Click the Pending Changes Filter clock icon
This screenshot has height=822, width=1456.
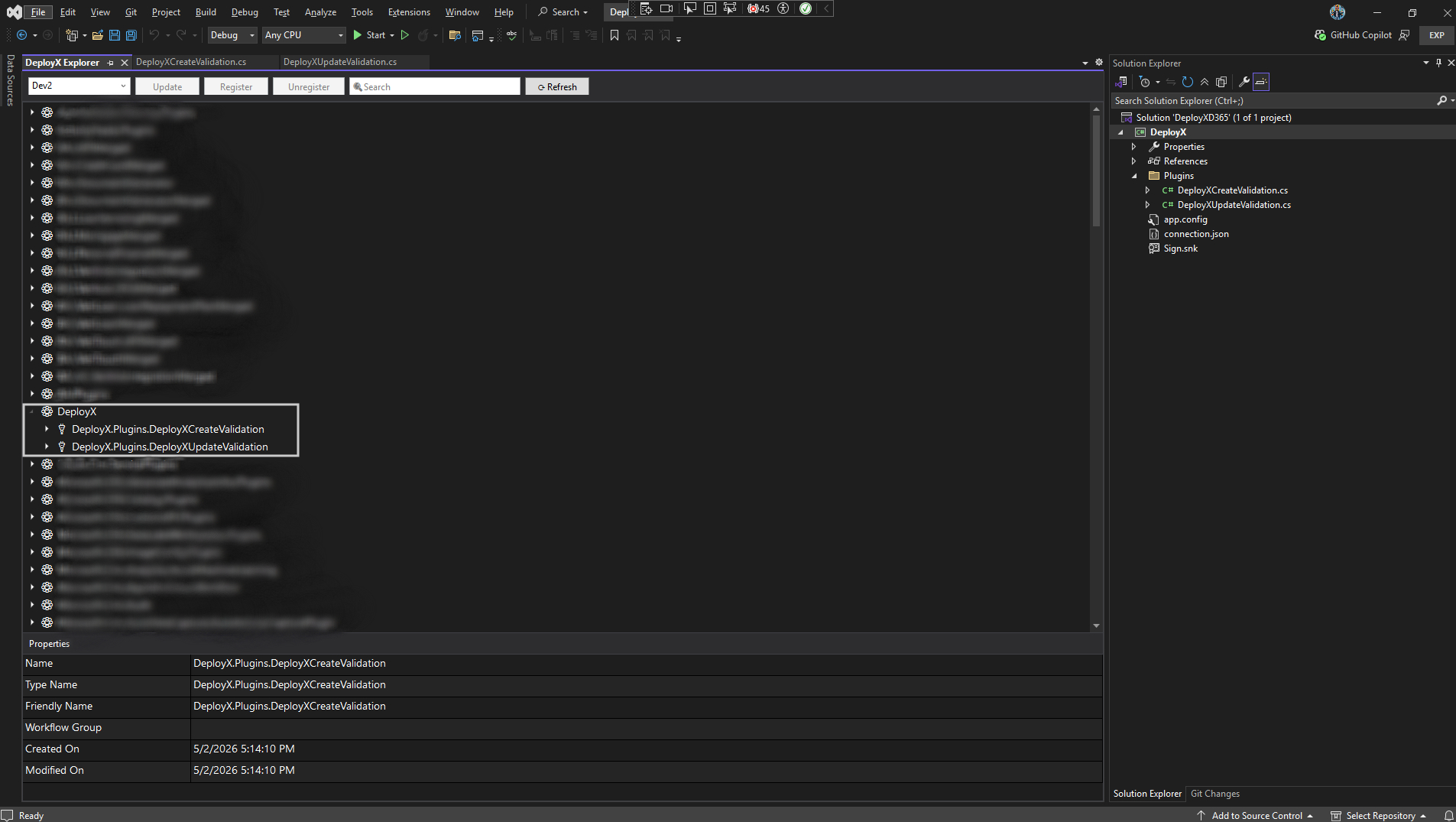pos(1144,82)
